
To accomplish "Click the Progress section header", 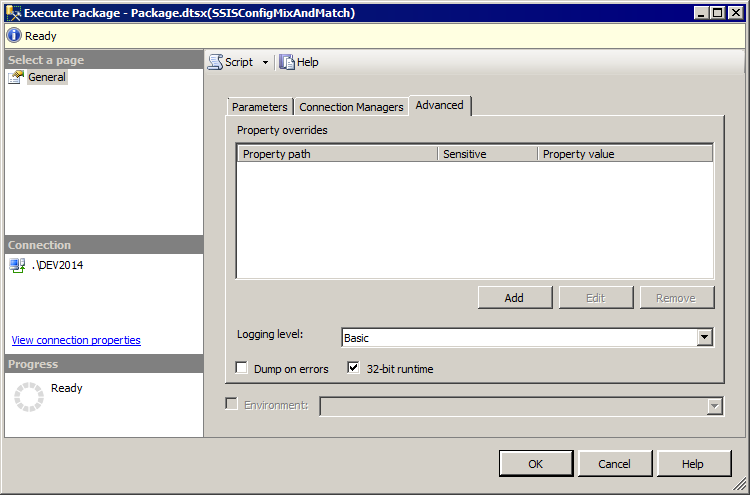I will pyautogui.click(x=104, y=364).
